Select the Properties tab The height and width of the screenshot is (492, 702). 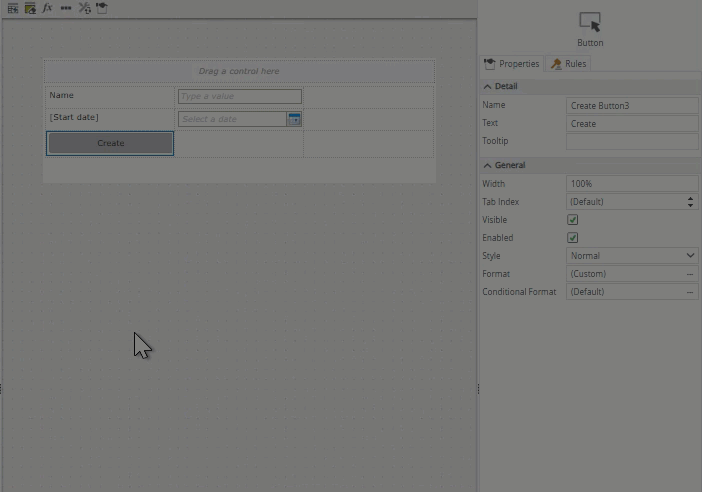coord(512,64)
